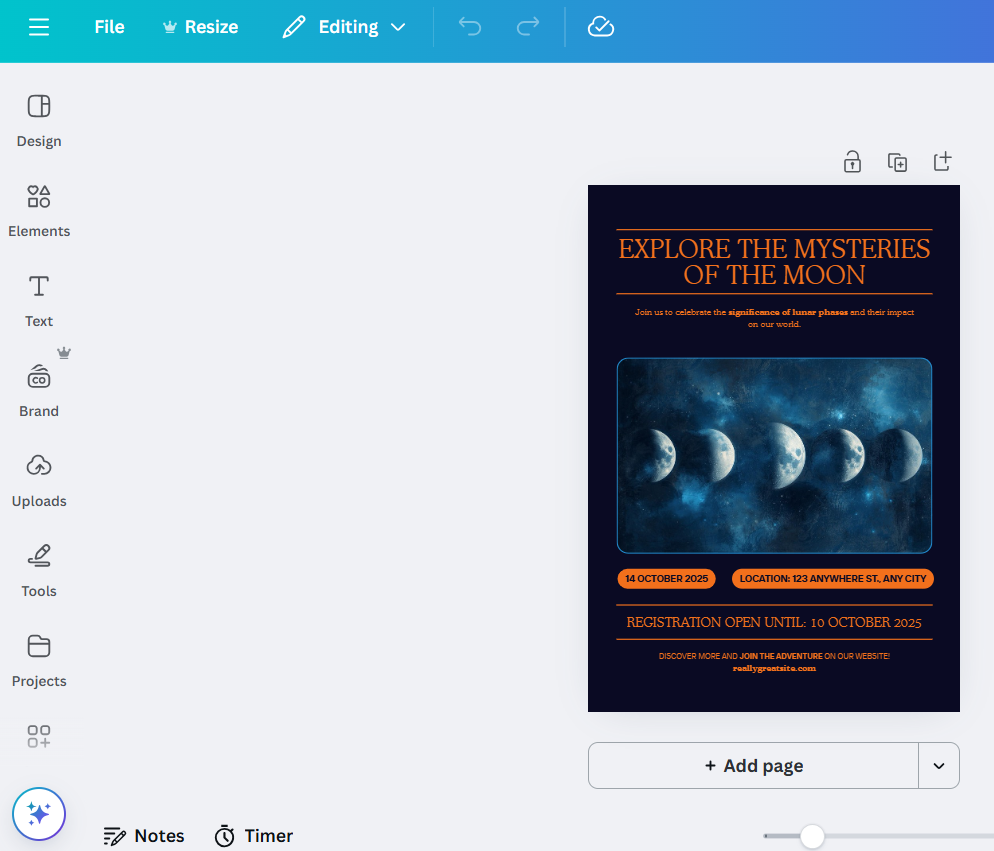Open the Elements panel
Screen dimensions: 994x851
39,210
